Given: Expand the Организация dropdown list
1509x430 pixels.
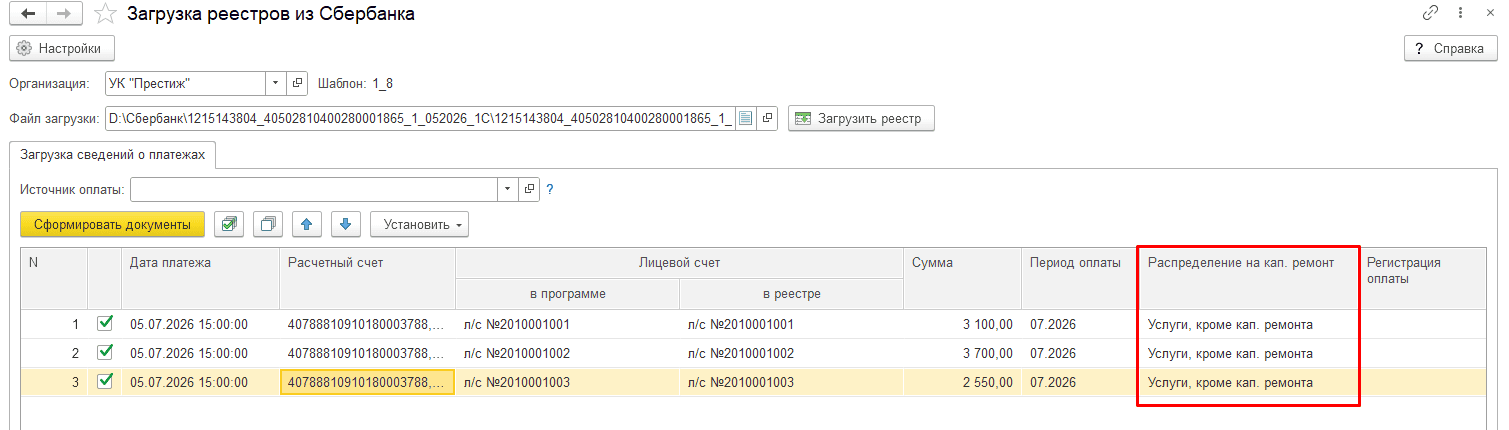Looking at the screenshot, I should pos(276,83).
